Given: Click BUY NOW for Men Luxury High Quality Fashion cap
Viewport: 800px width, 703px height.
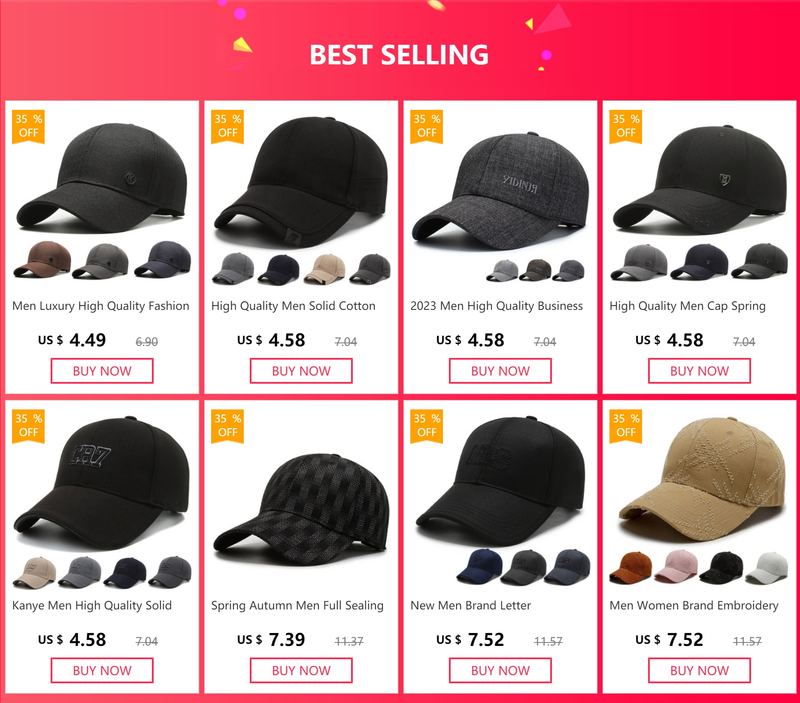Looking at the screenshot, I should coord(102,371).
